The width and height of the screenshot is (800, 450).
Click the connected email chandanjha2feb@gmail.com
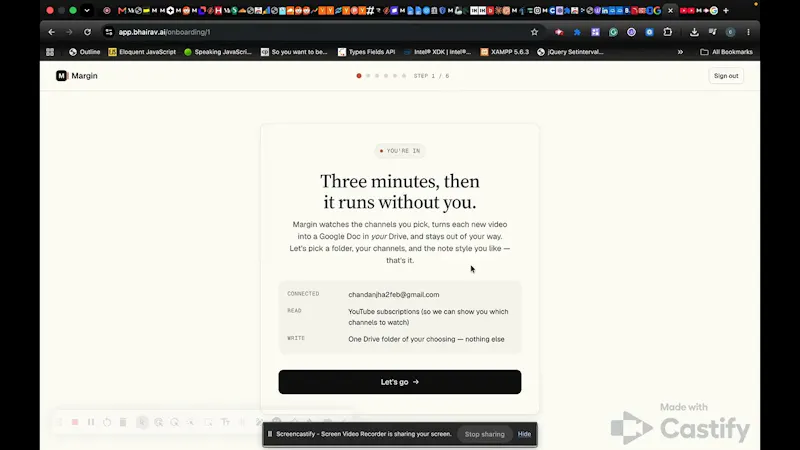click(x=393, y=294)
